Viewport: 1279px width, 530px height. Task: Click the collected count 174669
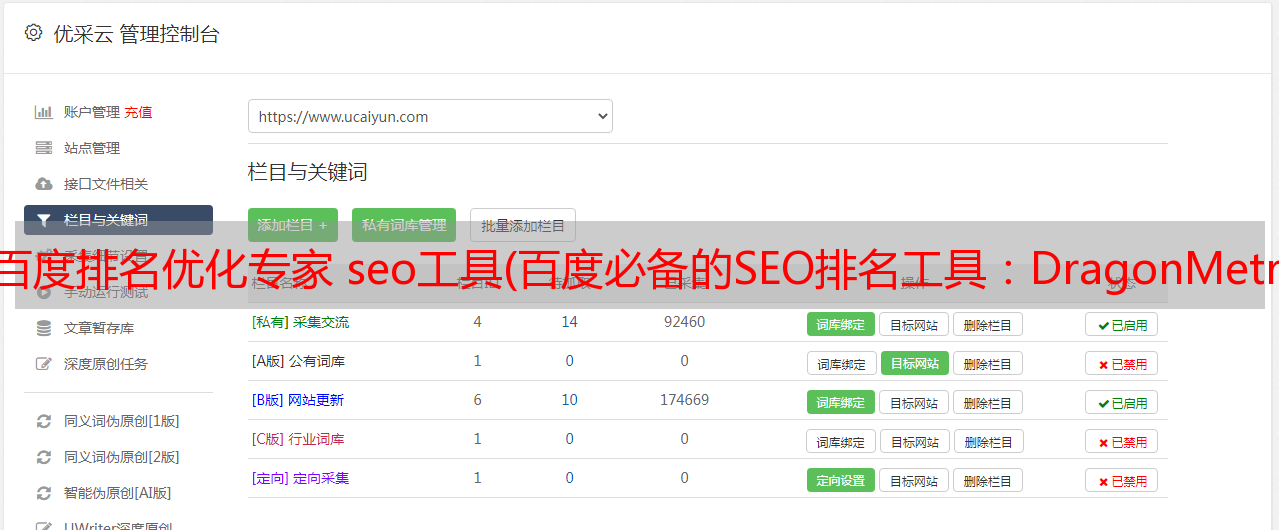(x=684, y=400)
